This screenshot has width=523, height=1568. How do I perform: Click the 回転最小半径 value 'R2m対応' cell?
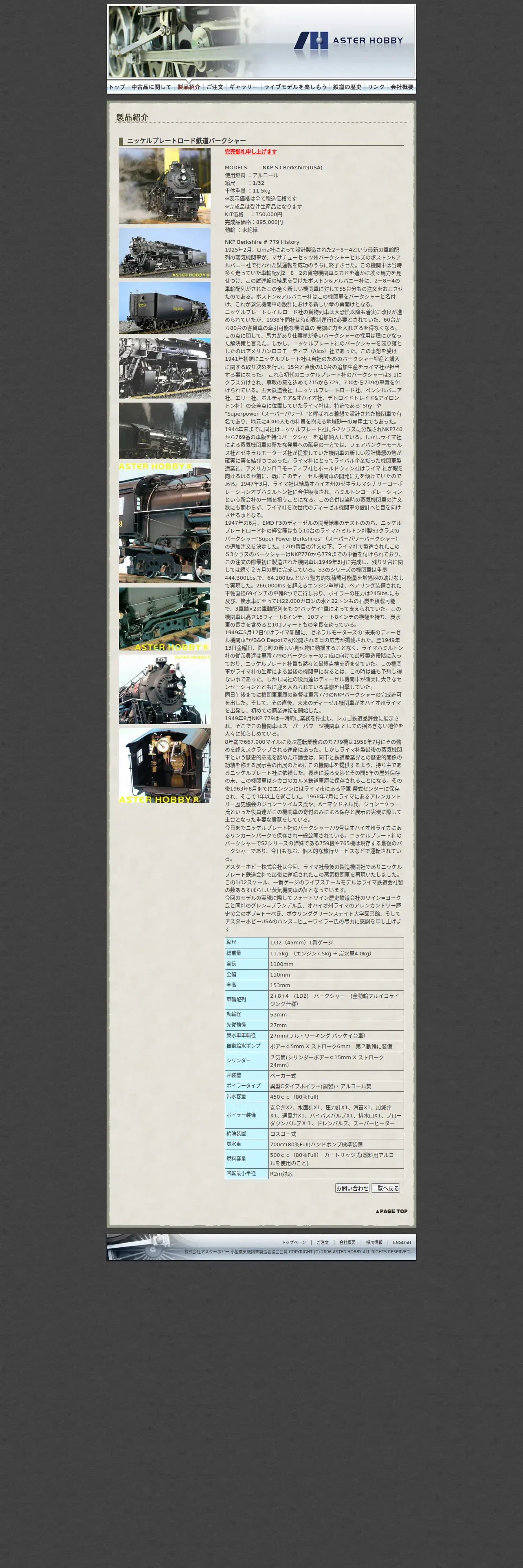coord(336,1174)
